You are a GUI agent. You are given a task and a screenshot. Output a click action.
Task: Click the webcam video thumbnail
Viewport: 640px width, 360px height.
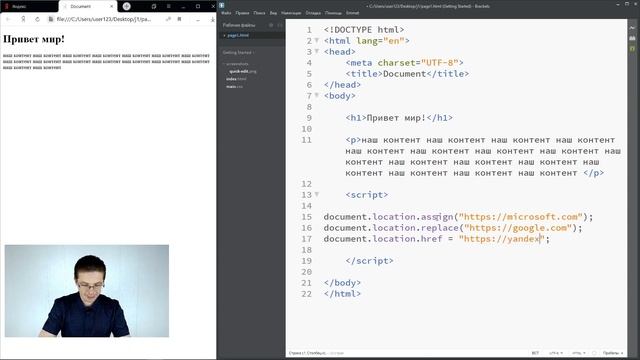tap(87, 291)
